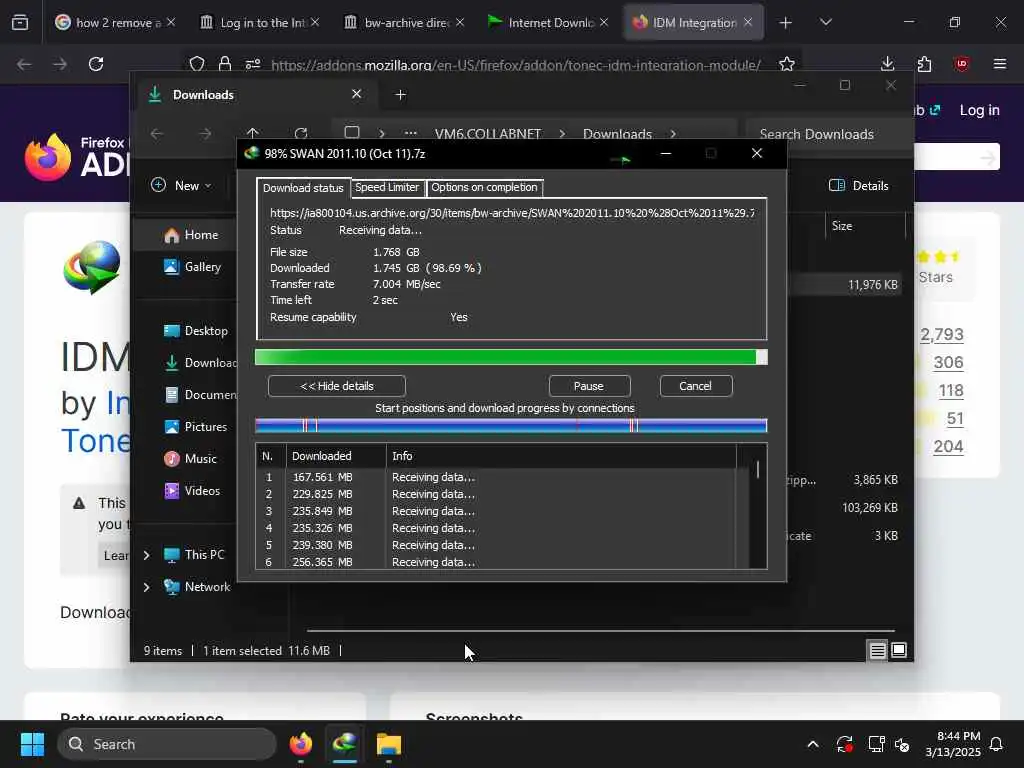1024x768 pixels.
Task: Click File Explorer forward arrow
Action: 205,134
